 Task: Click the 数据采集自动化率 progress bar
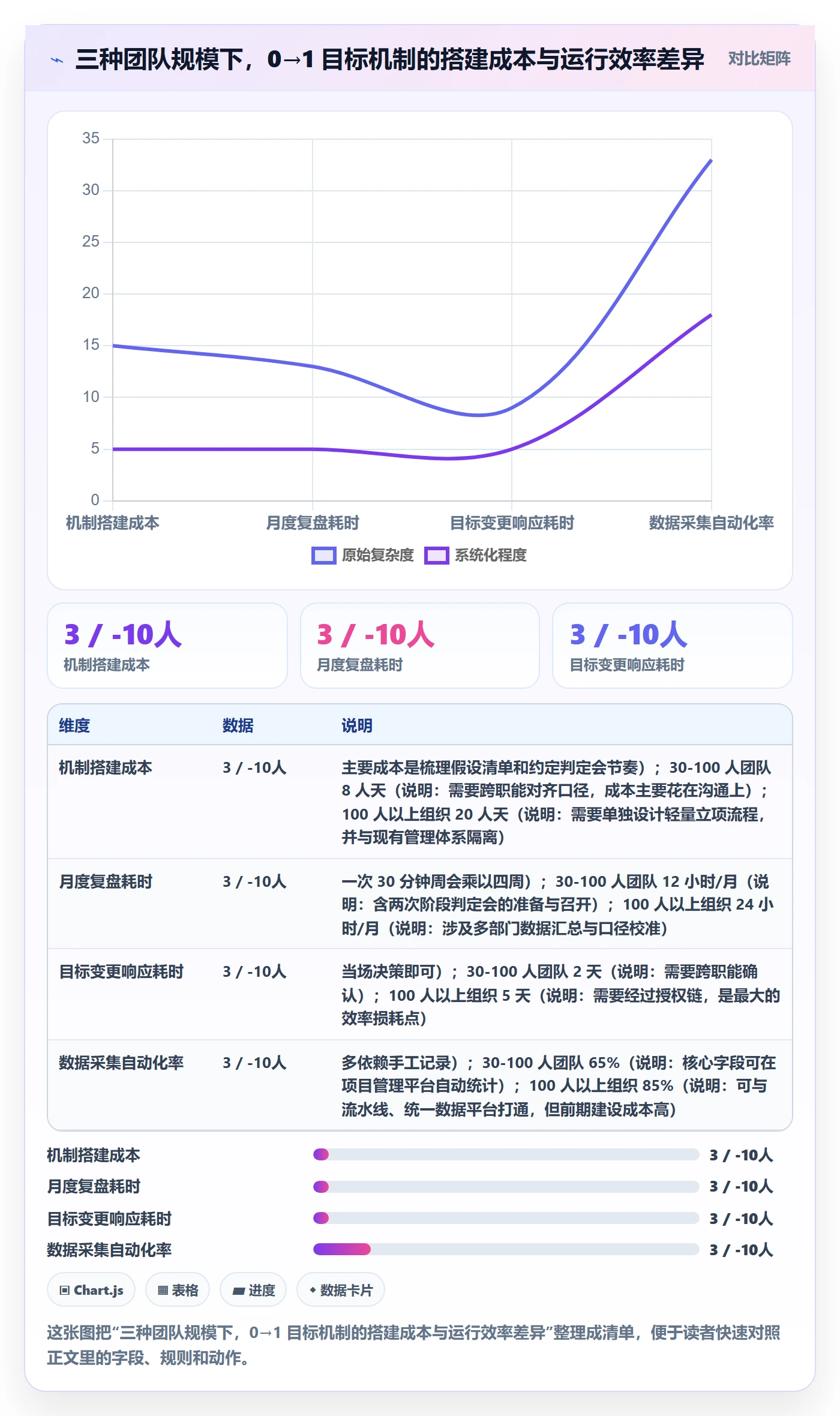(506, 1249)
